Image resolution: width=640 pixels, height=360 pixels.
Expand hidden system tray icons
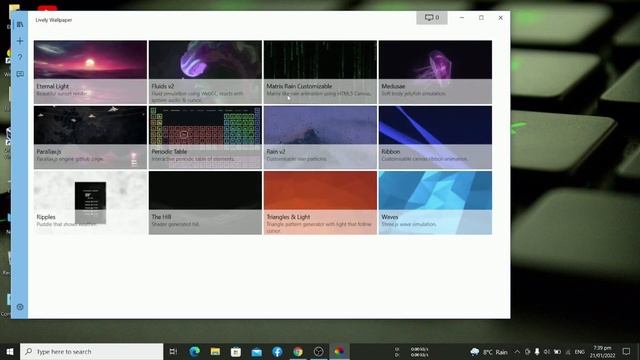coord(517,352)
